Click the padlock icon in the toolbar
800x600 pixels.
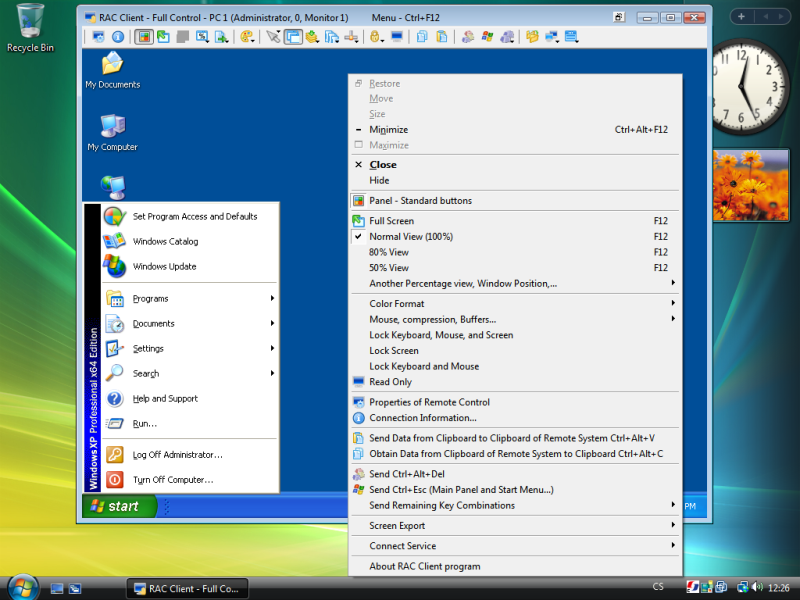click(376, 37)
